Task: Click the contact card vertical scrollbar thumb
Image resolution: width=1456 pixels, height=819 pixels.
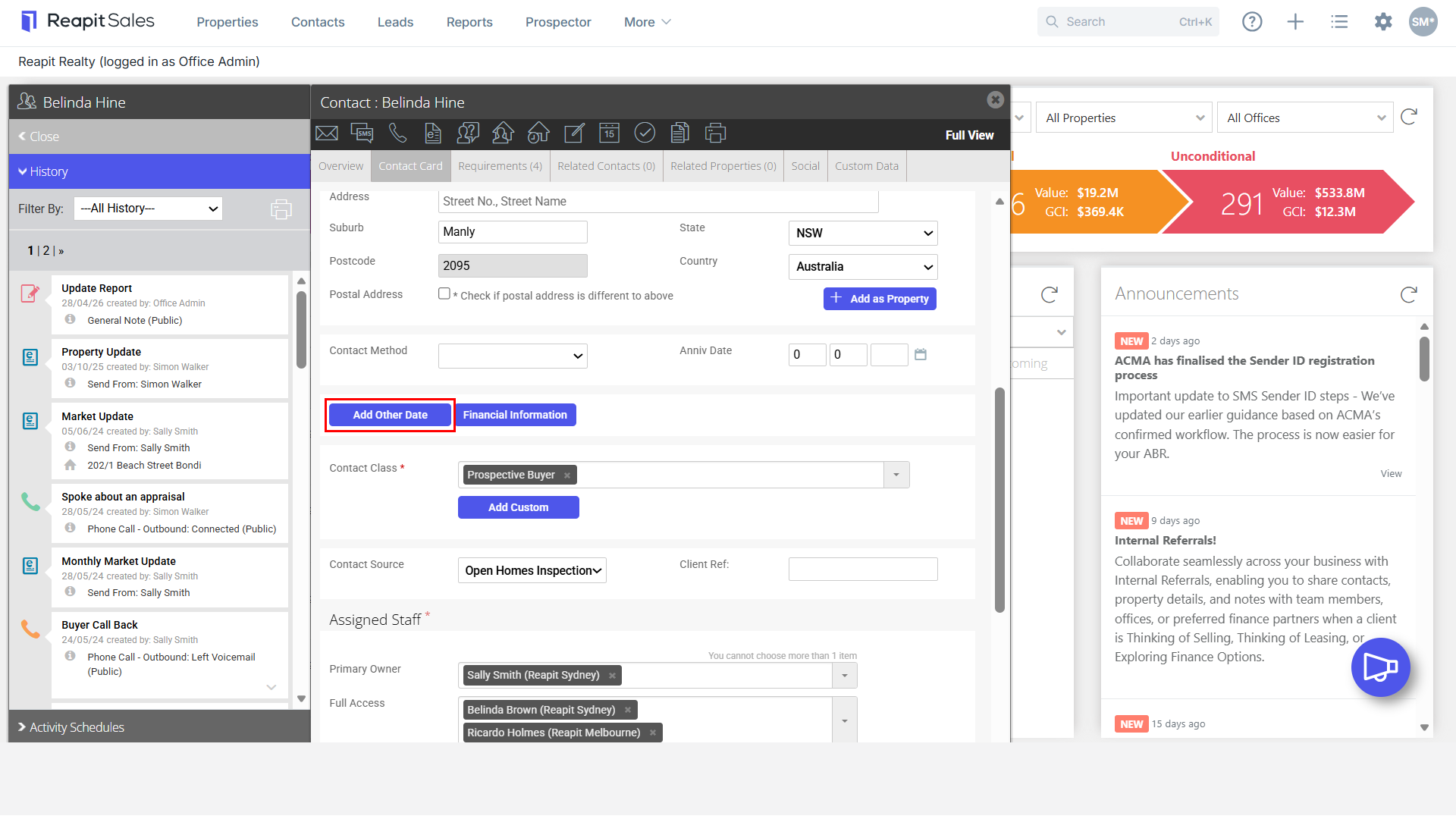Action: (x=999, y=500)
